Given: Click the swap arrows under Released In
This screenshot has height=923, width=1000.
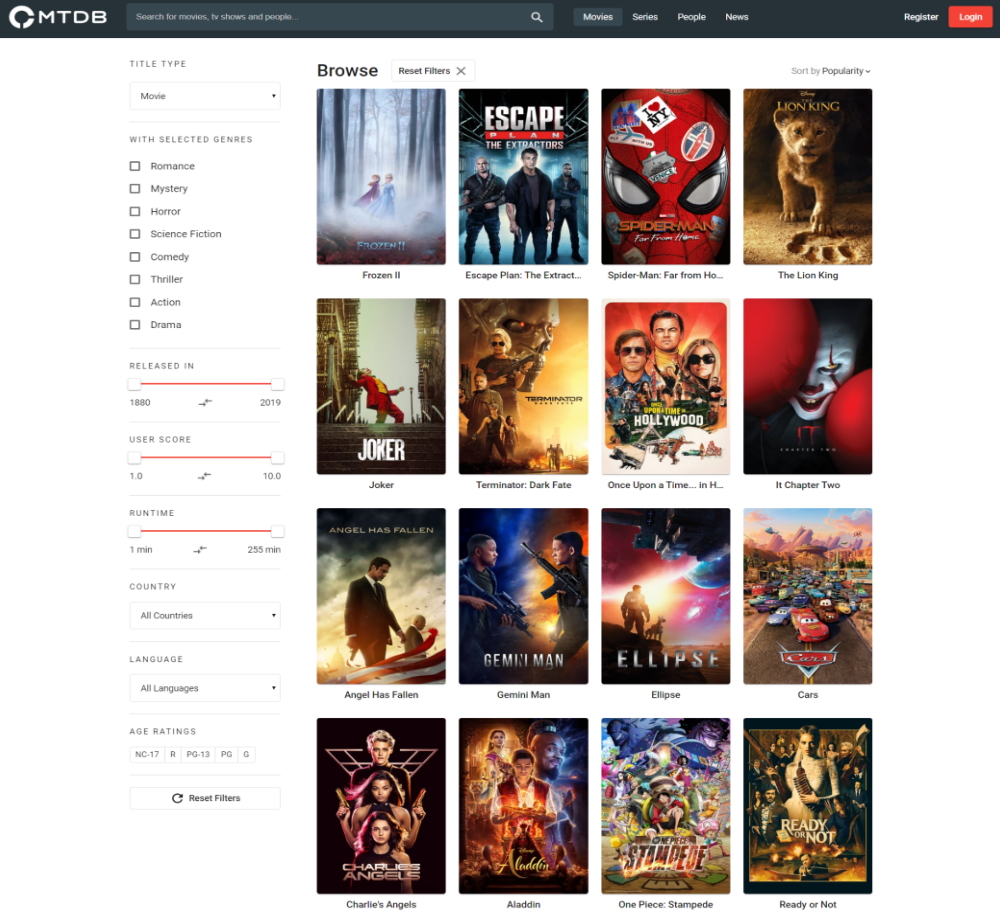Looking at the screenshot, I should coord(205,402).
